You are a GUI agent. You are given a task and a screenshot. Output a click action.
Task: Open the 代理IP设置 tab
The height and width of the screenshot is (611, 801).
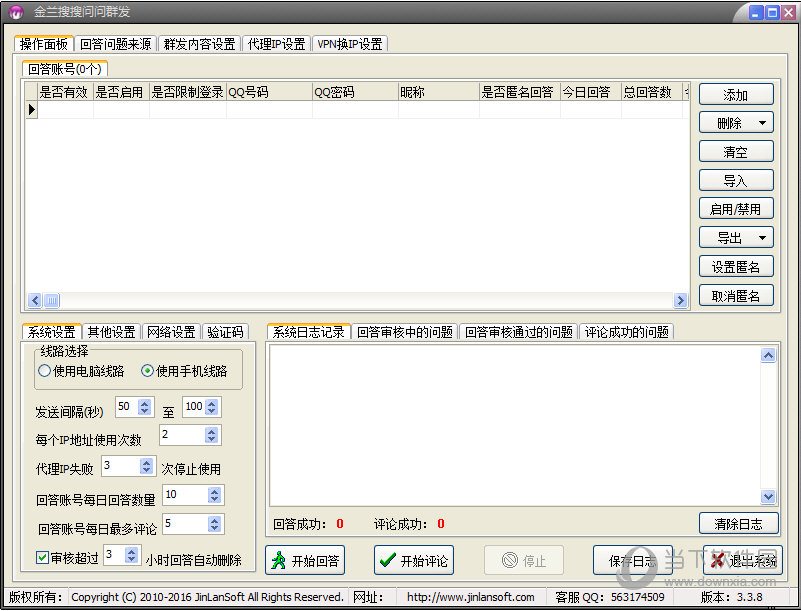276,44
